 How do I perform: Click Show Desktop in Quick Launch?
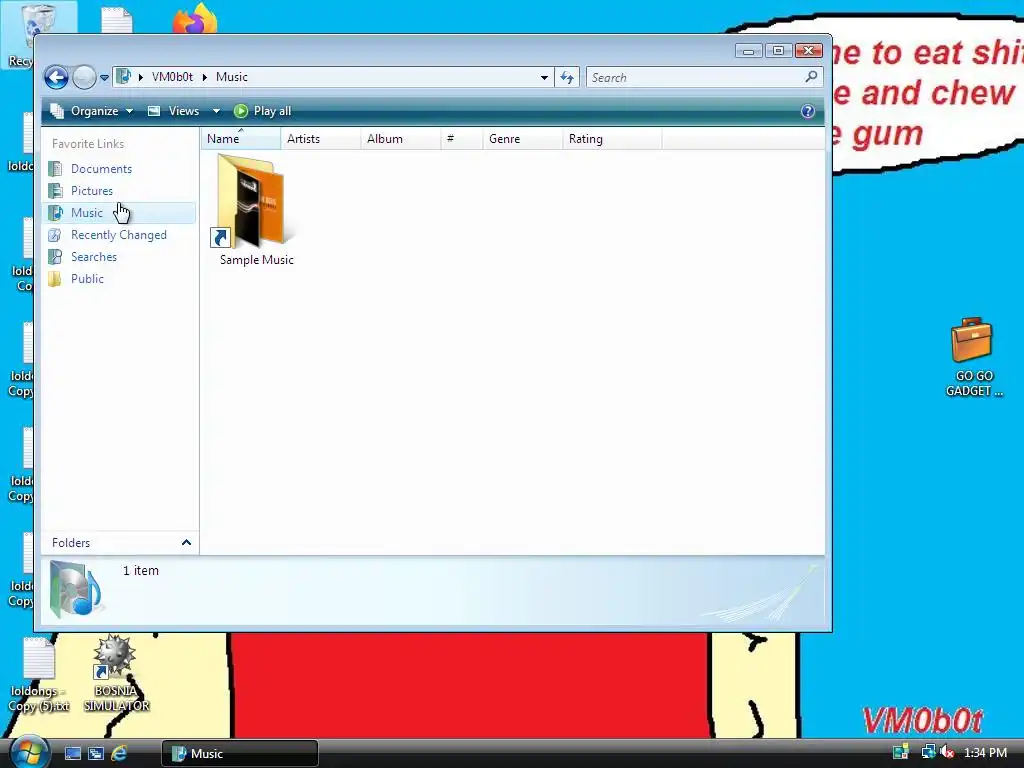coord(72,754)
